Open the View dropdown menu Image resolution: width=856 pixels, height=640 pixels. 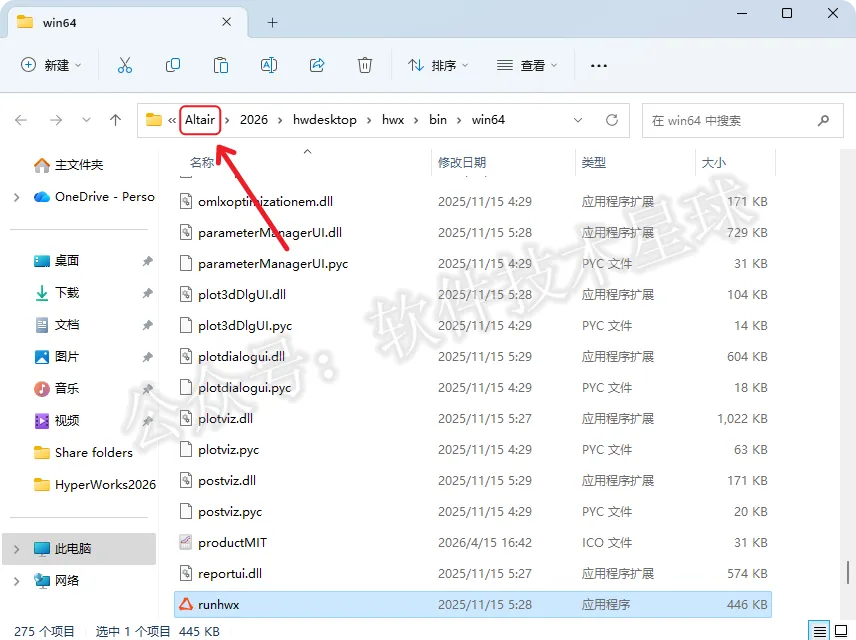point(527,66)
